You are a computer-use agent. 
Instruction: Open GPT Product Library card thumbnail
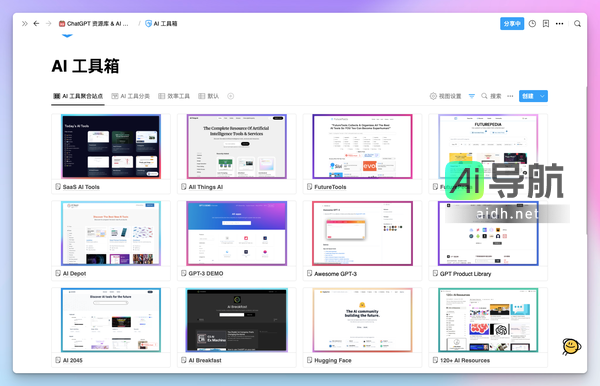[488, 233]
